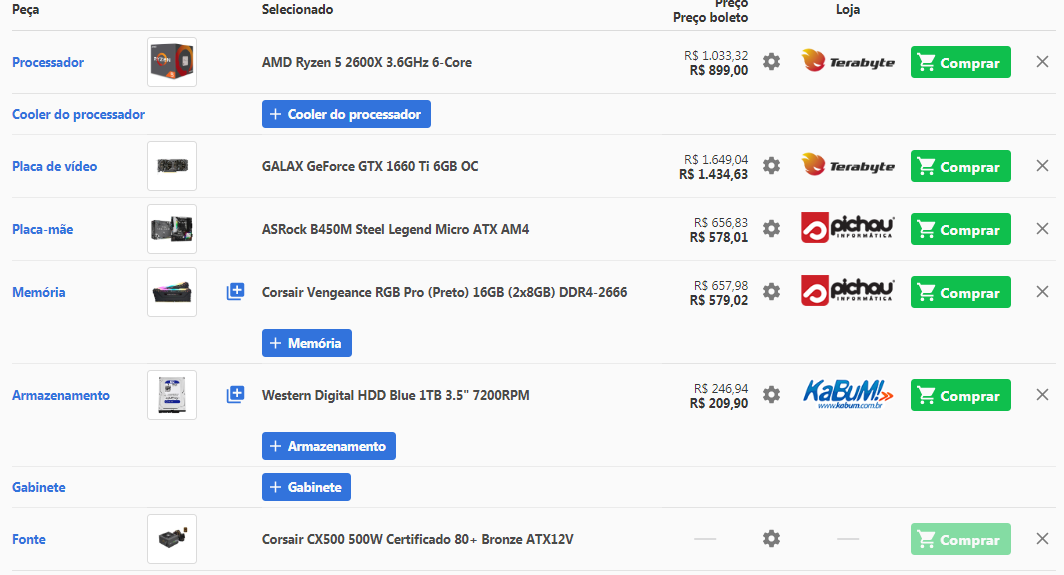Open settings gear for ASRock B450M Steel Legend
1064x575 pixels.
(x=771, y=229)
